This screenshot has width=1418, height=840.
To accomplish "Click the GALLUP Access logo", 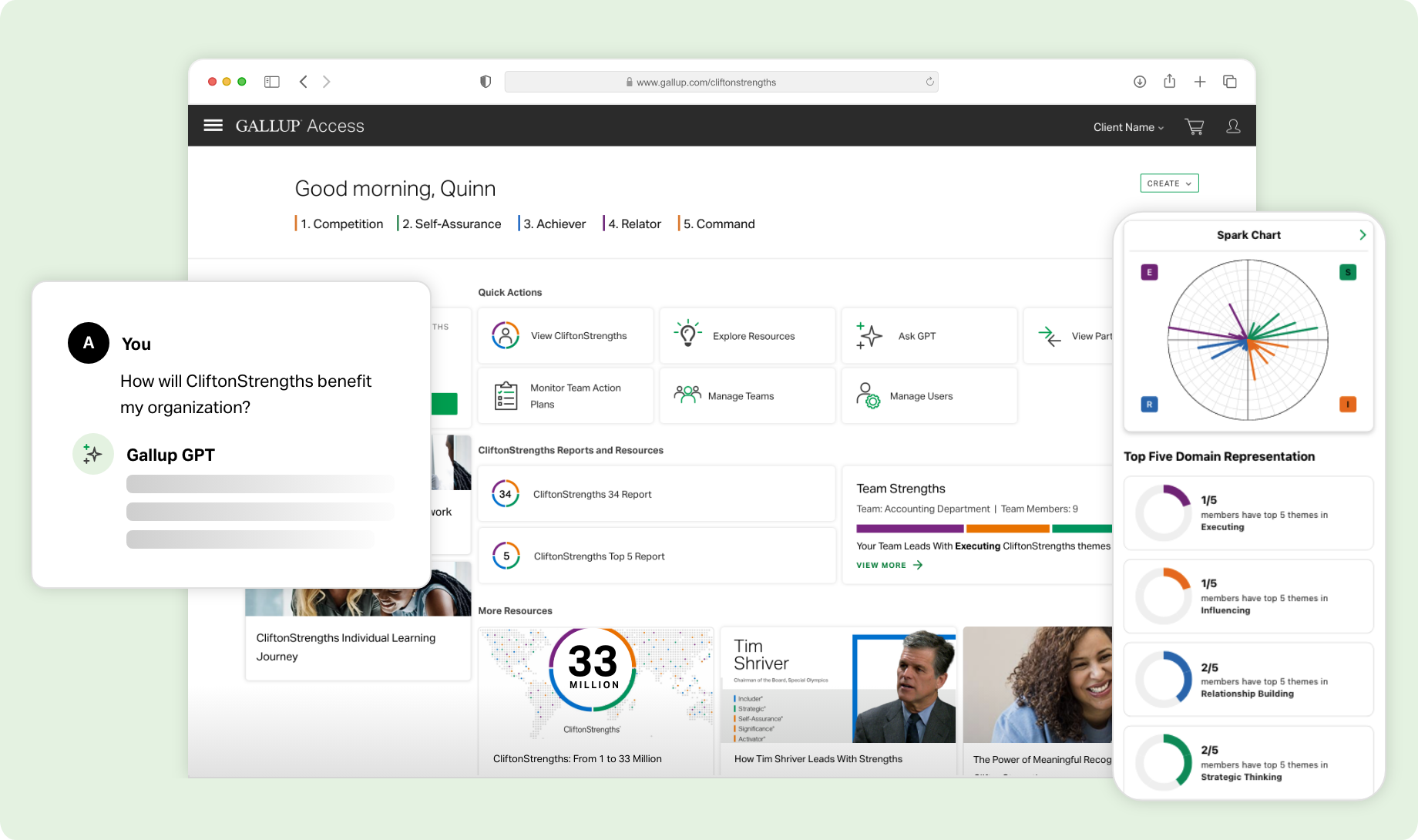I will (300, 126).
